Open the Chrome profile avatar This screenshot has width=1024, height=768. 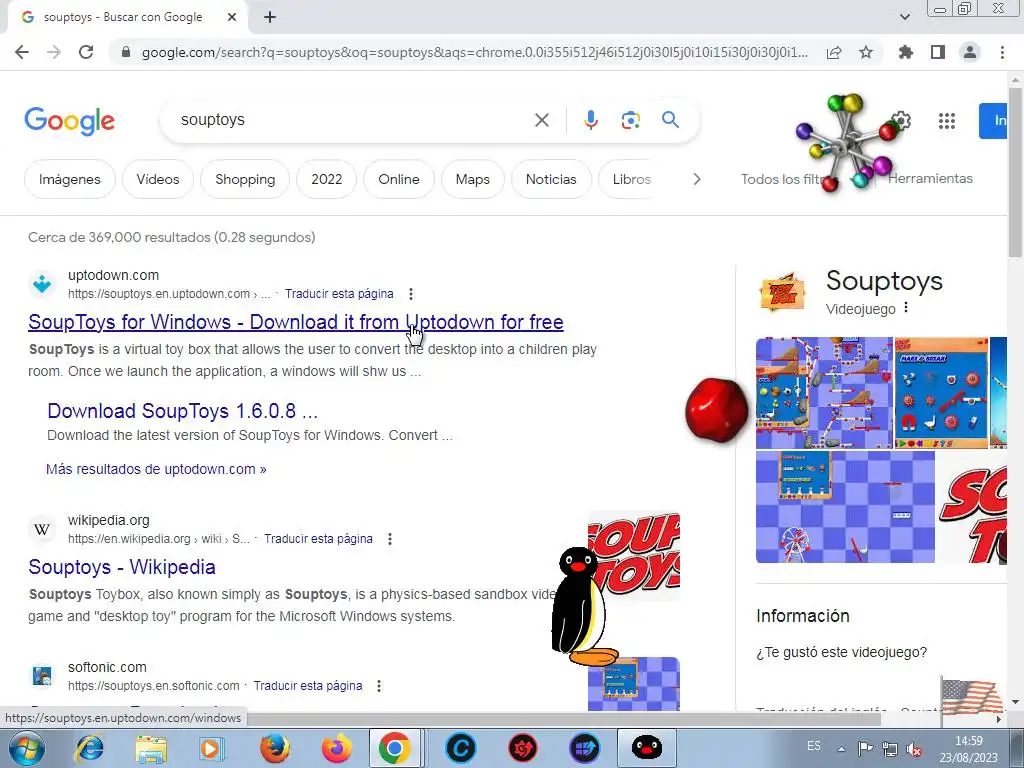(x=970, y=52)
